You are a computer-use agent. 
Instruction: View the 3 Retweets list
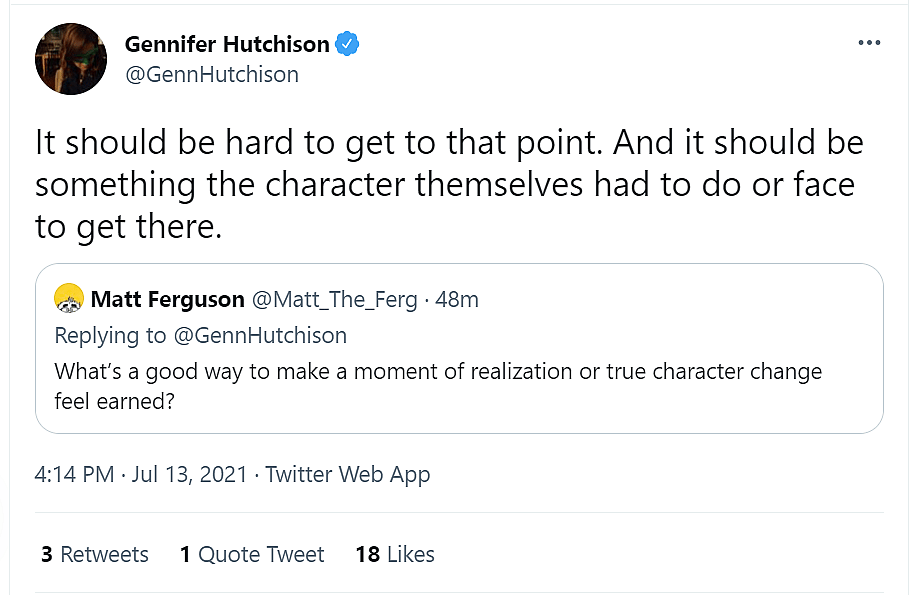[x=95, y=554]
